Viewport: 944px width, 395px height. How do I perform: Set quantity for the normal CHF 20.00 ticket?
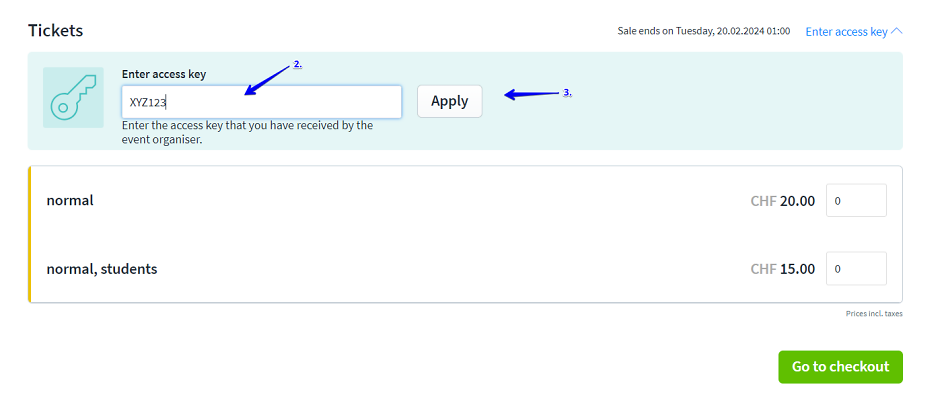tap(856, 201)
